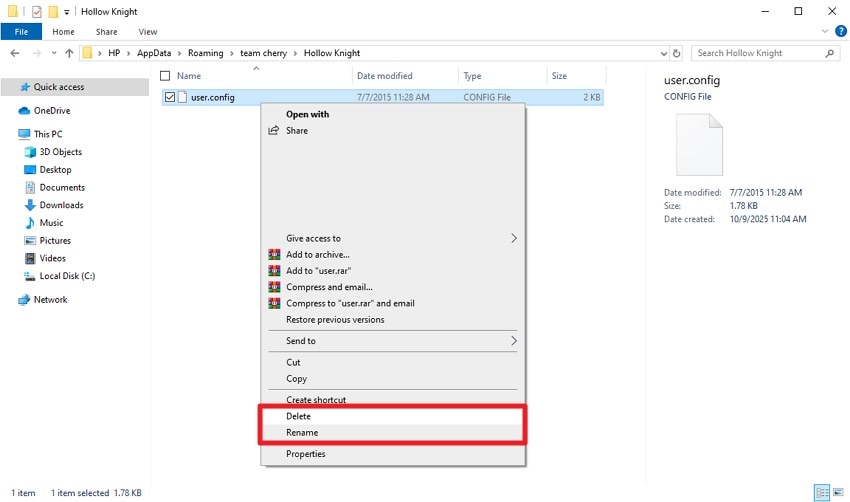Choose Share from the context menu
The width and height of the screenshot is (850, 502).
coord(393,131)
